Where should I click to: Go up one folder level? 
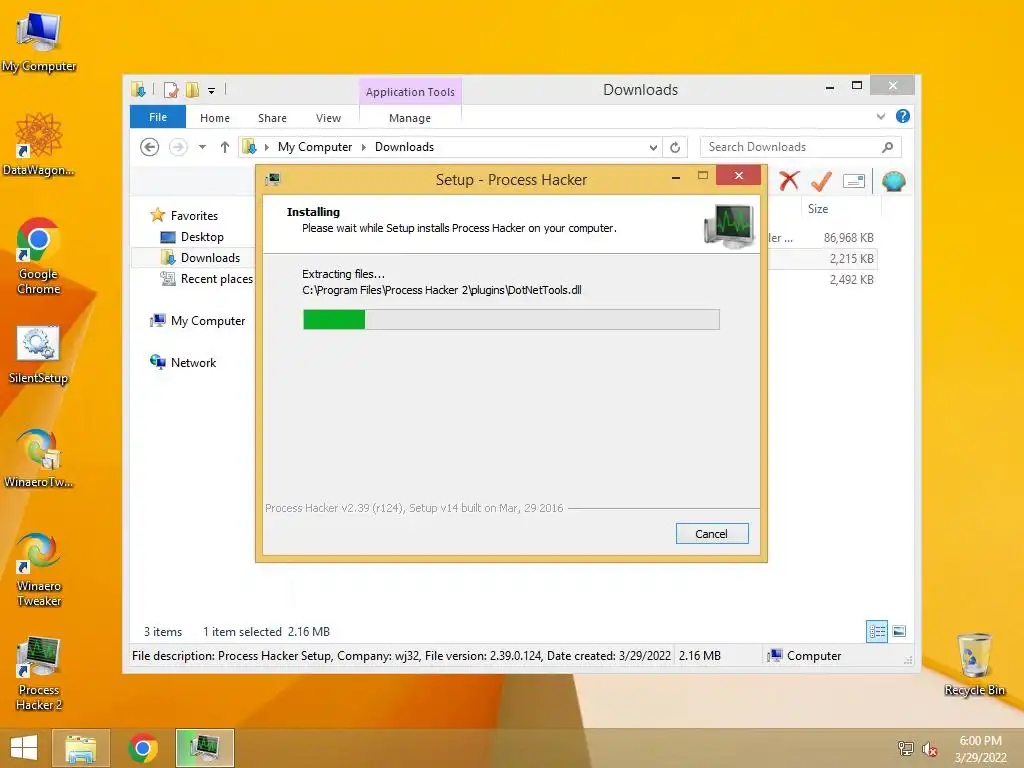[x=225, y=147]
